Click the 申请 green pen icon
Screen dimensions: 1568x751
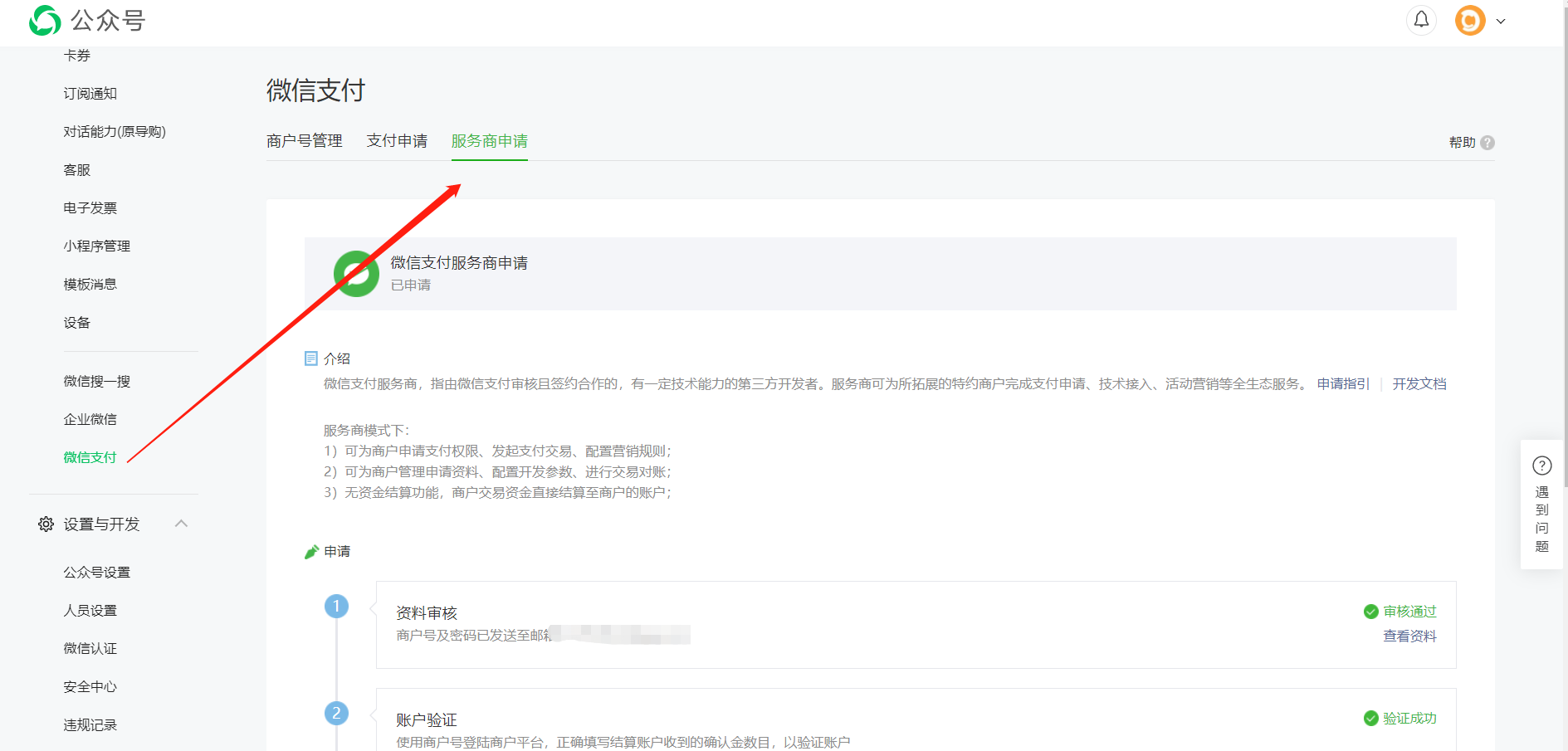coord(312,552)
